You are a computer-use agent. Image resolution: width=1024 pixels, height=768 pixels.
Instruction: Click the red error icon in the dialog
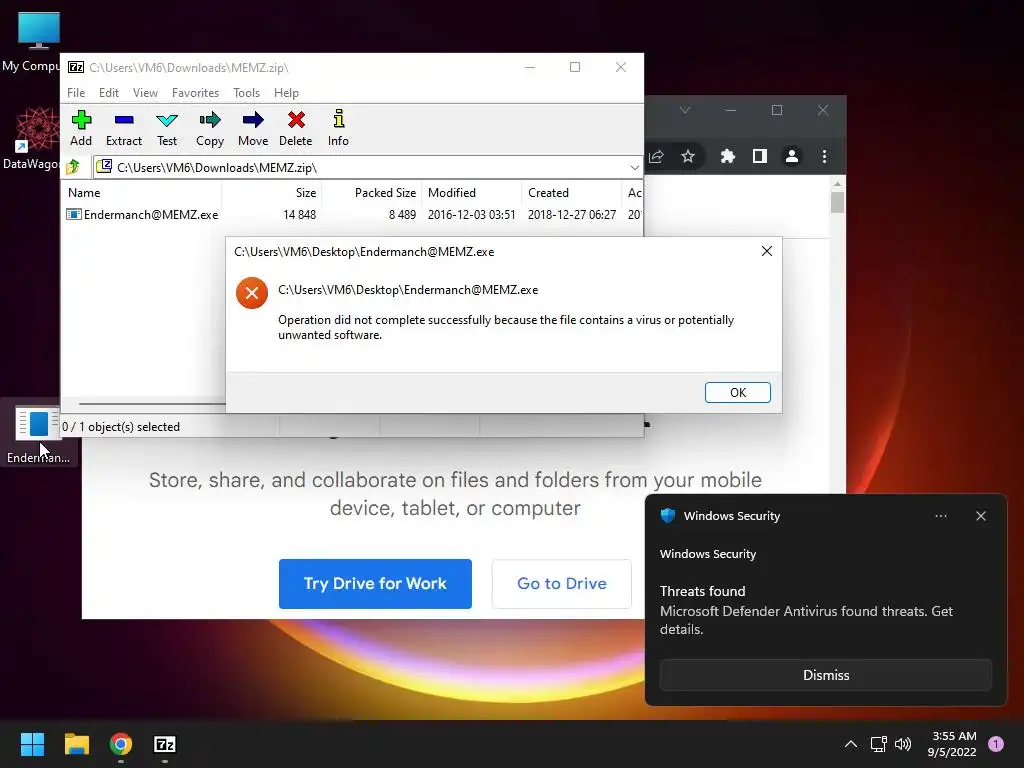[x=252, y=293]
